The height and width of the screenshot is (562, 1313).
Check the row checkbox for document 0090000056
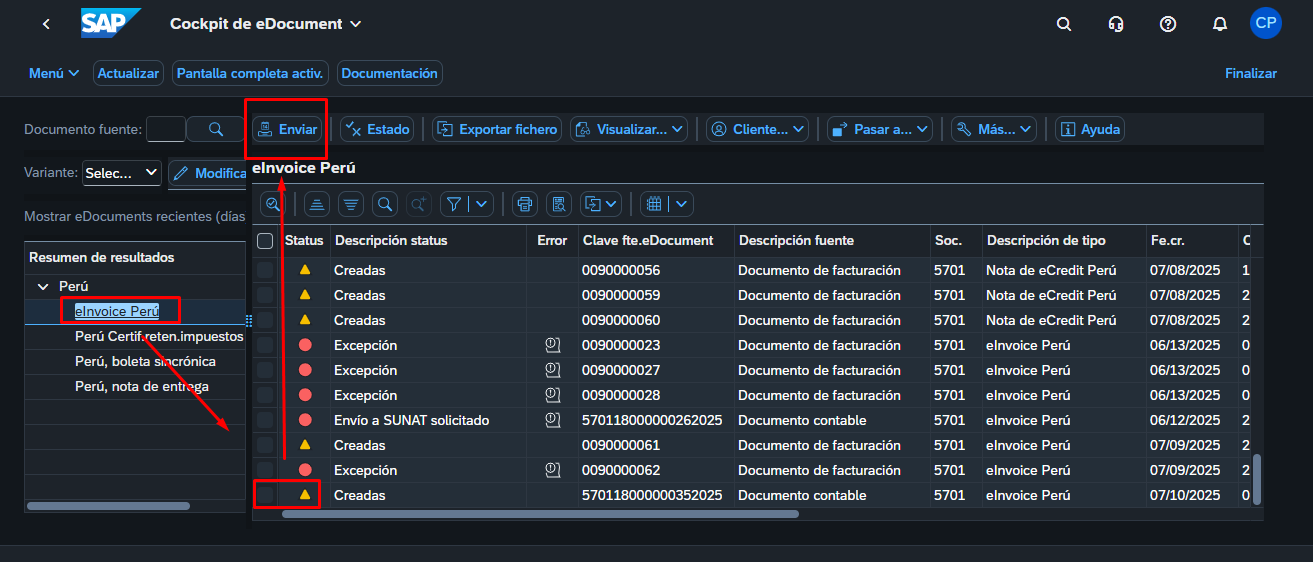265,270
